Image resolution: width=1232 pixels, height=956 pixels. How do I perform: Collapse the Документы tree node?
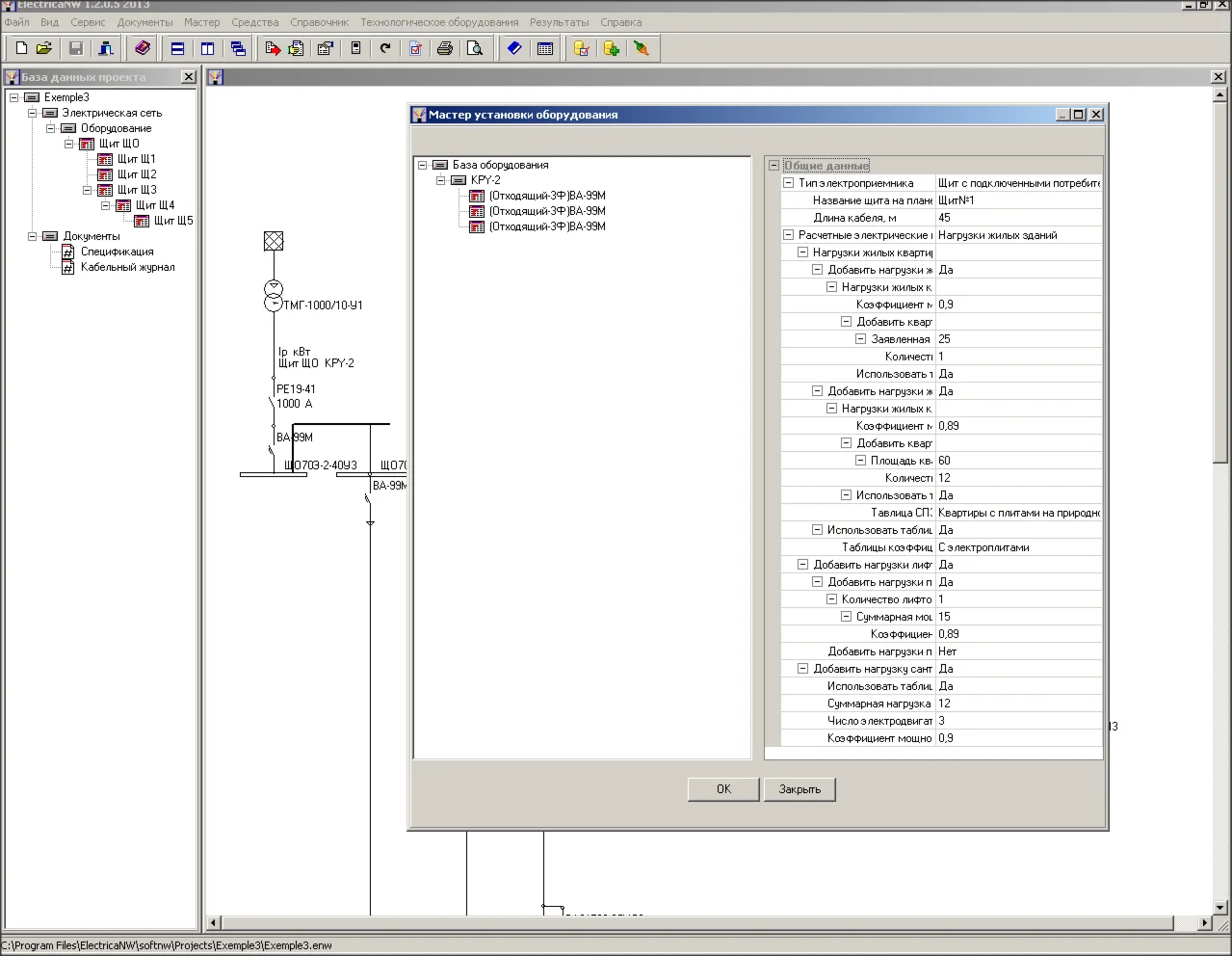pyautogui.click(x=32, y=236)
